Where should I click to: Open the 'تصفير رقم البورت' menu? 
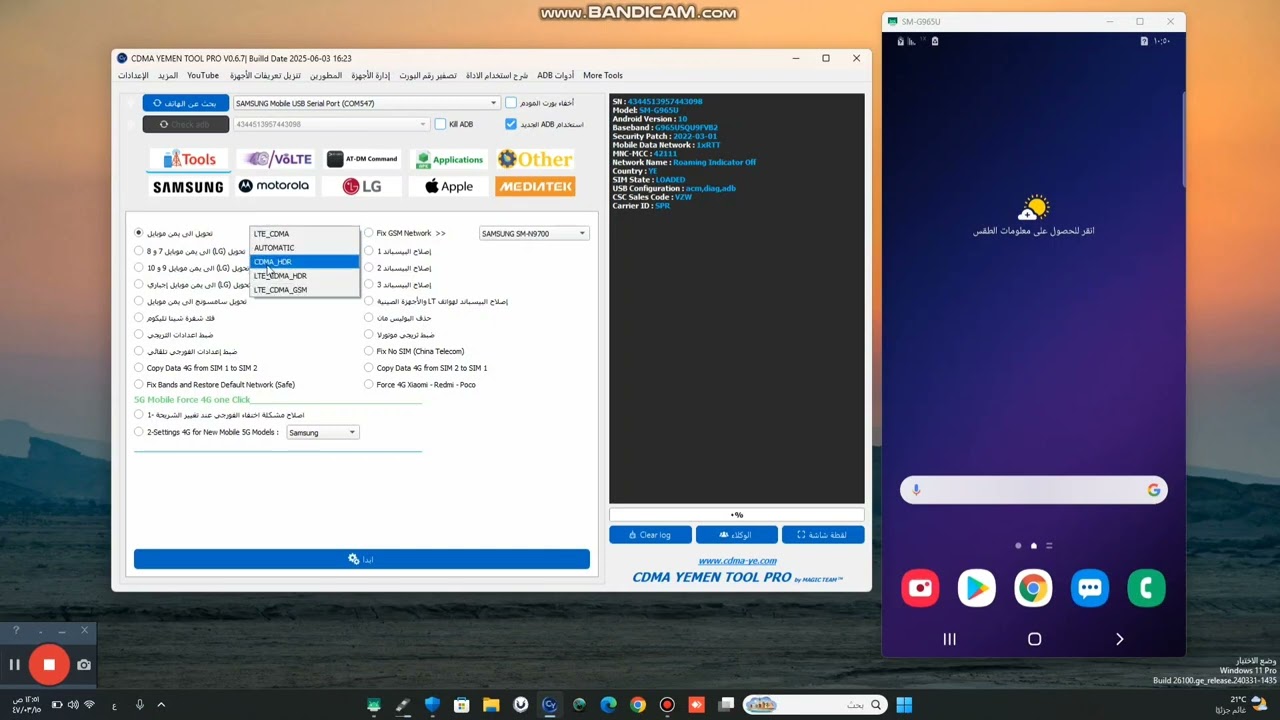[x=428, y=75]
